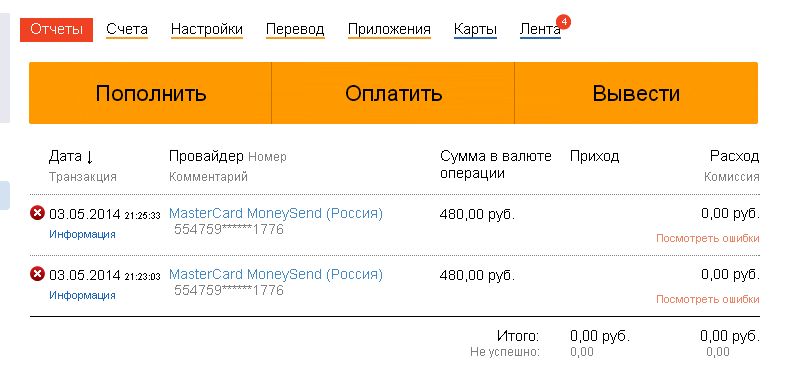View errors for the first transaction
This screenshot has height=372, width=795.
[x=708, y=238]
